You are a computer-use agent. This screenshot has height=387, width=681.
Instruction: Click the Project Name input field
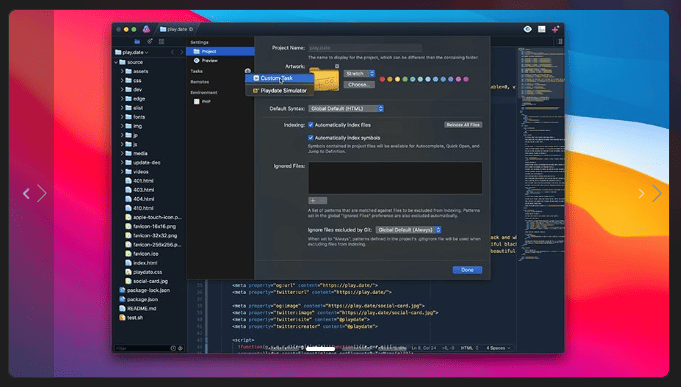coord(365,48)
